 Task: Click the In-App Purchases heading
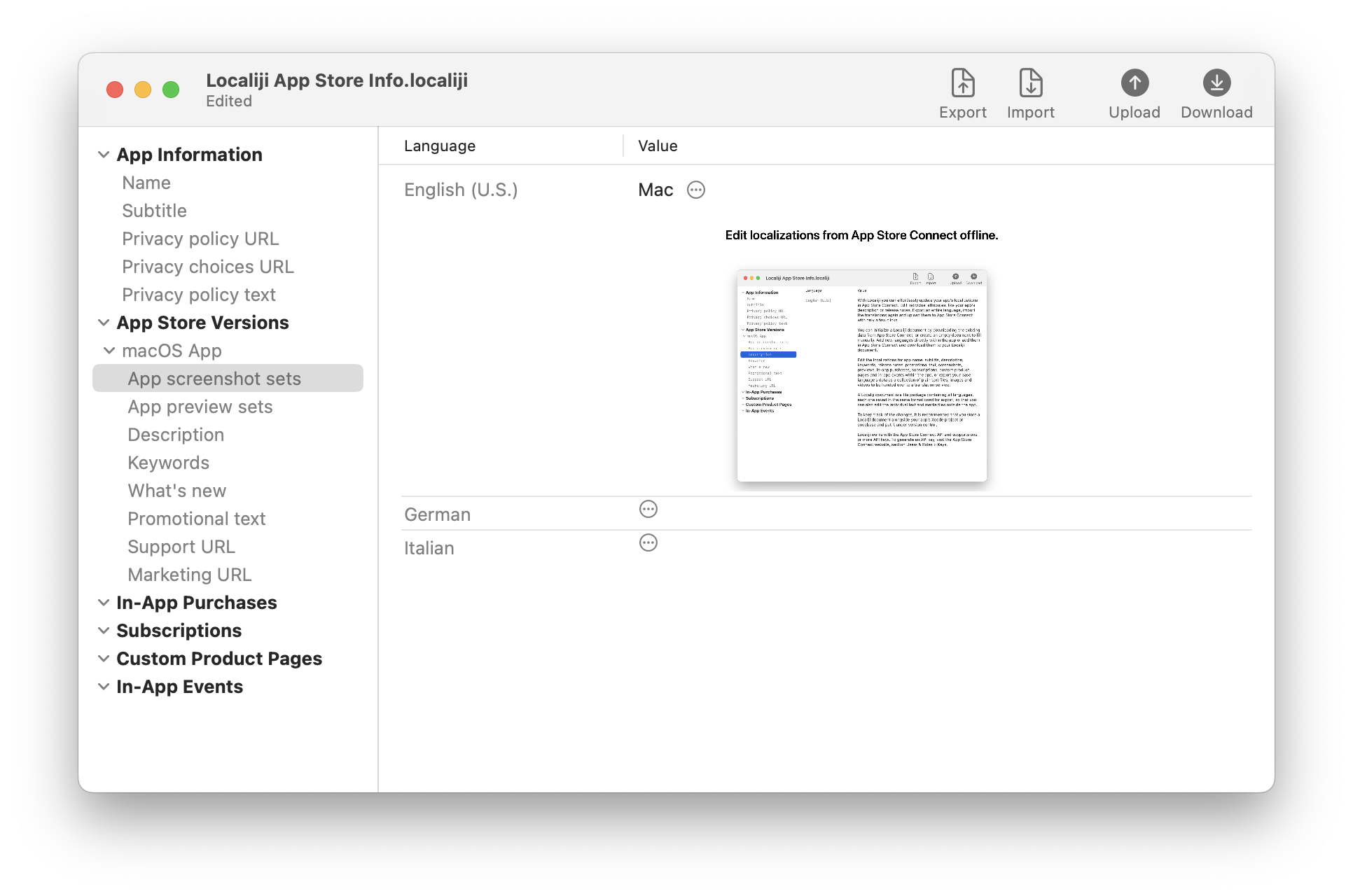[197, 603]
